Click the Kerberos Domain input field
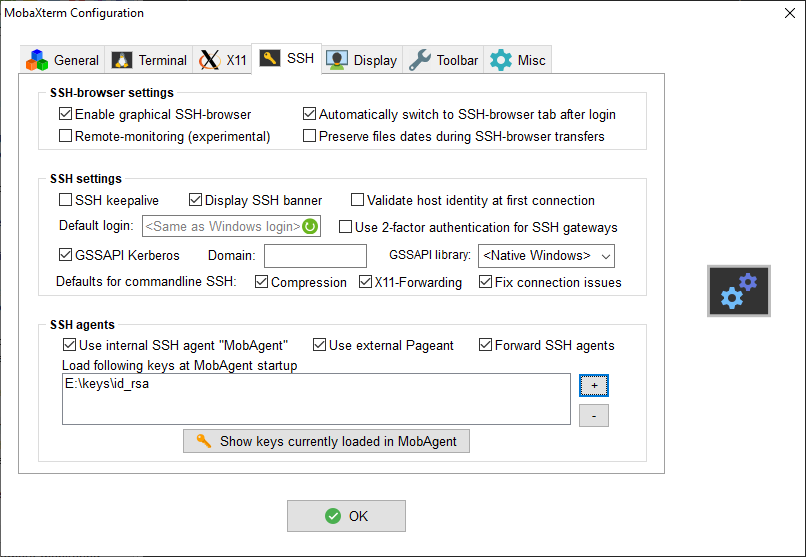806x557 pixels. (x=315, y=256)
